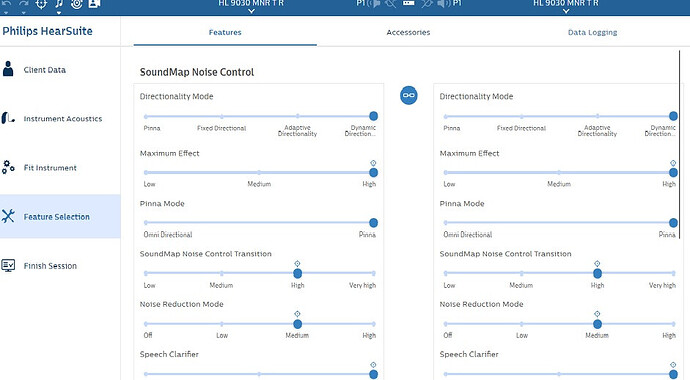Go to Fit Instrument label in sidebar
Image resolution: width=690 pixels, height=380 pixels.
click(50, 168)
